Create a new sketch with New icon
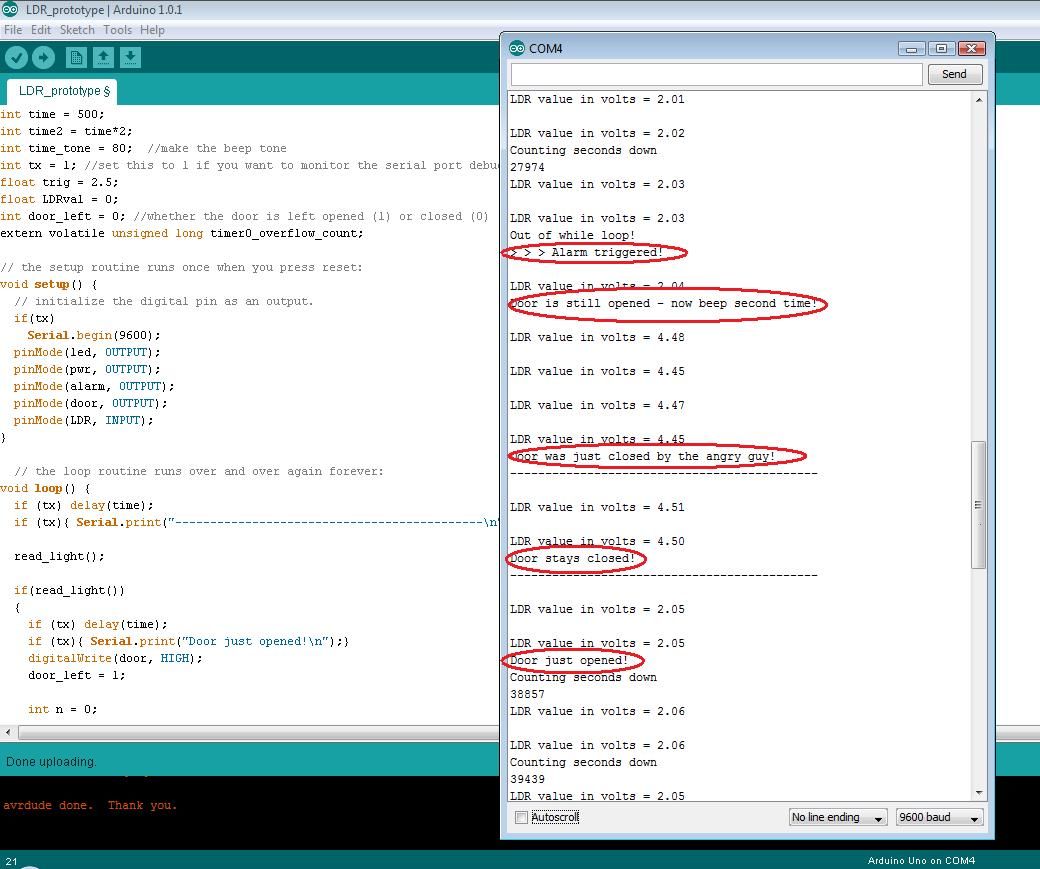The height and width of the screenshot is (869, 1040). (x=76, y=58)
